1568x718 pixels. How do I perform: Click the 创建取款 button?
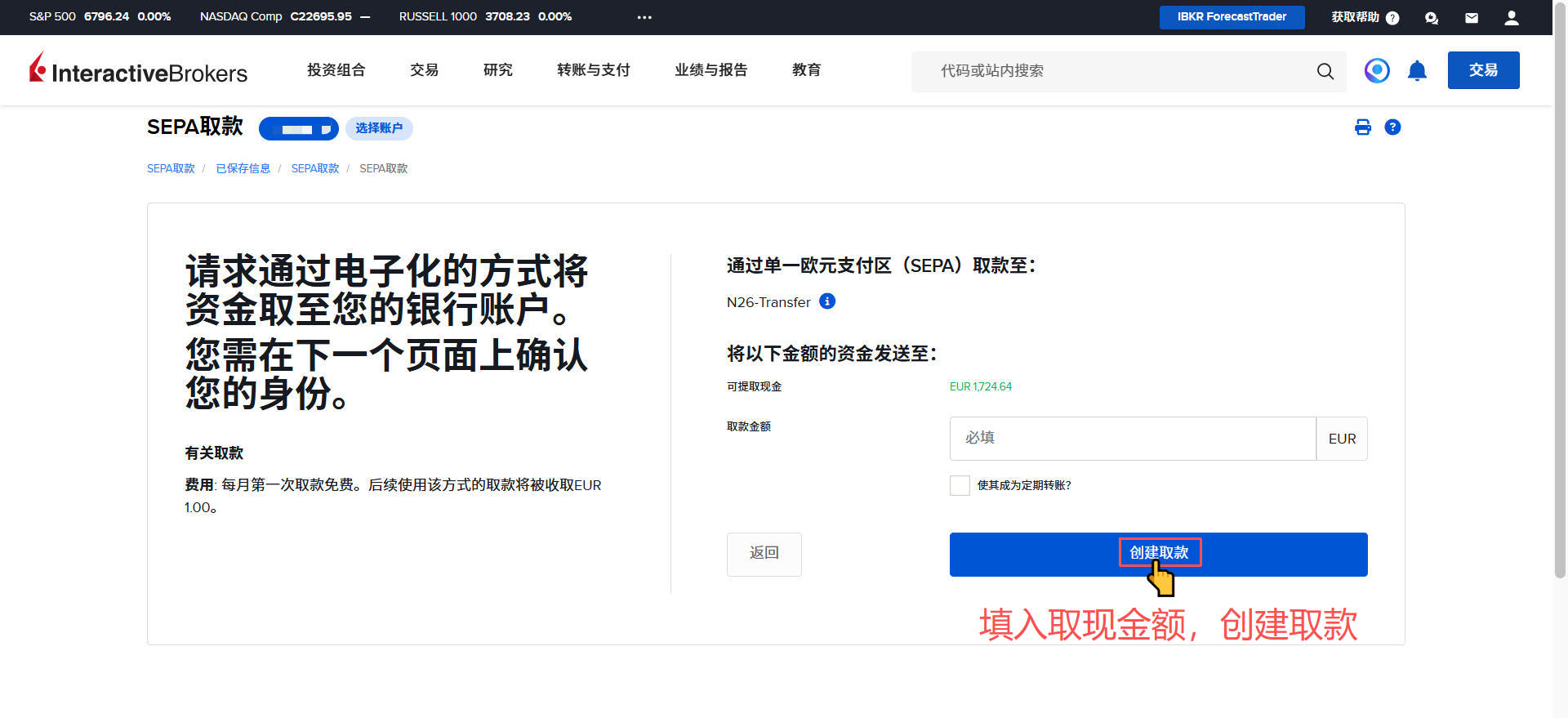(x=1158, y=554)
